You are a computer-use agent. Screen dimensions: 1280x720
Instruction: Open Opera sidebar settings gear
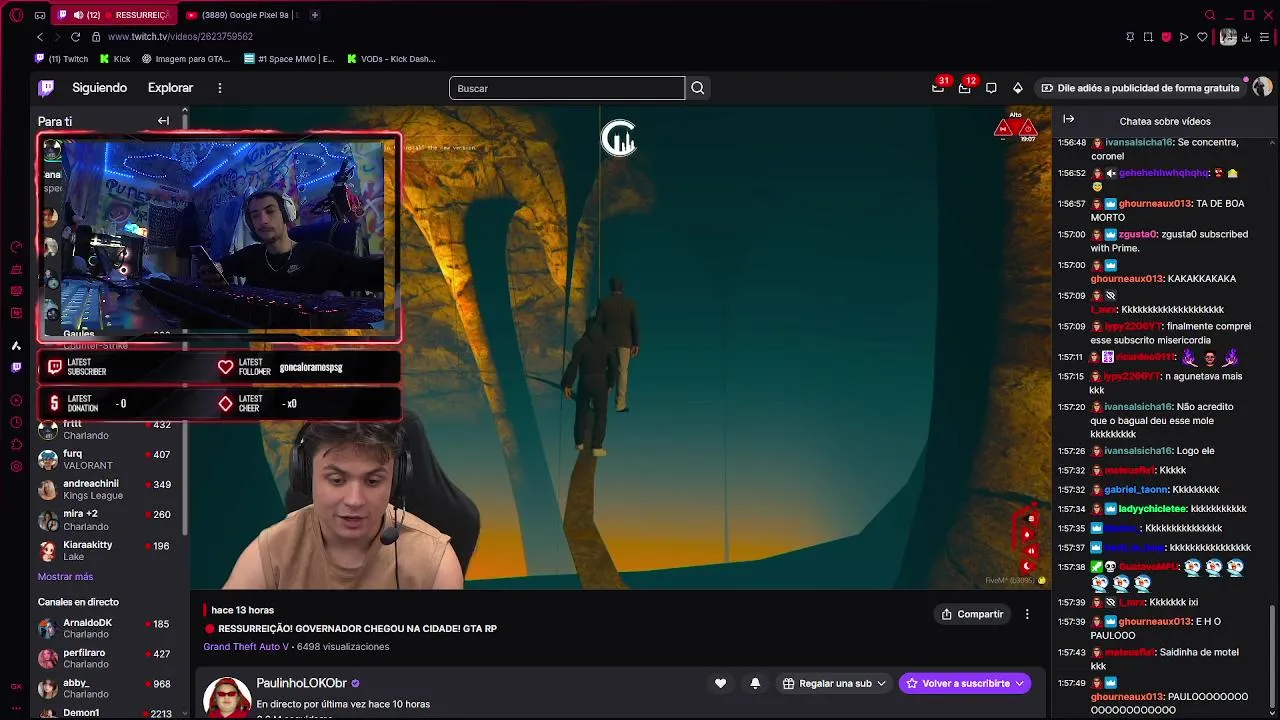[16, 467]
